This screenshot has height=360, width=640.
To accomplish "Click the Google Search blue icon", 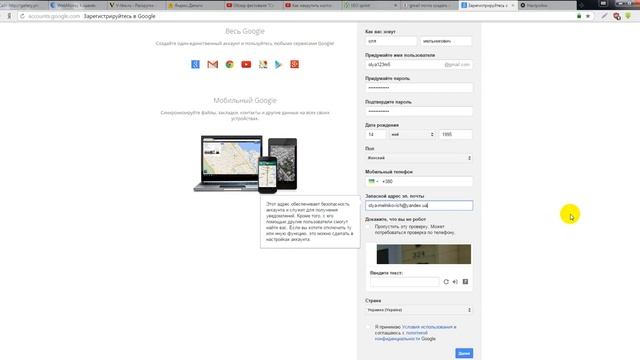I will 195,64.
